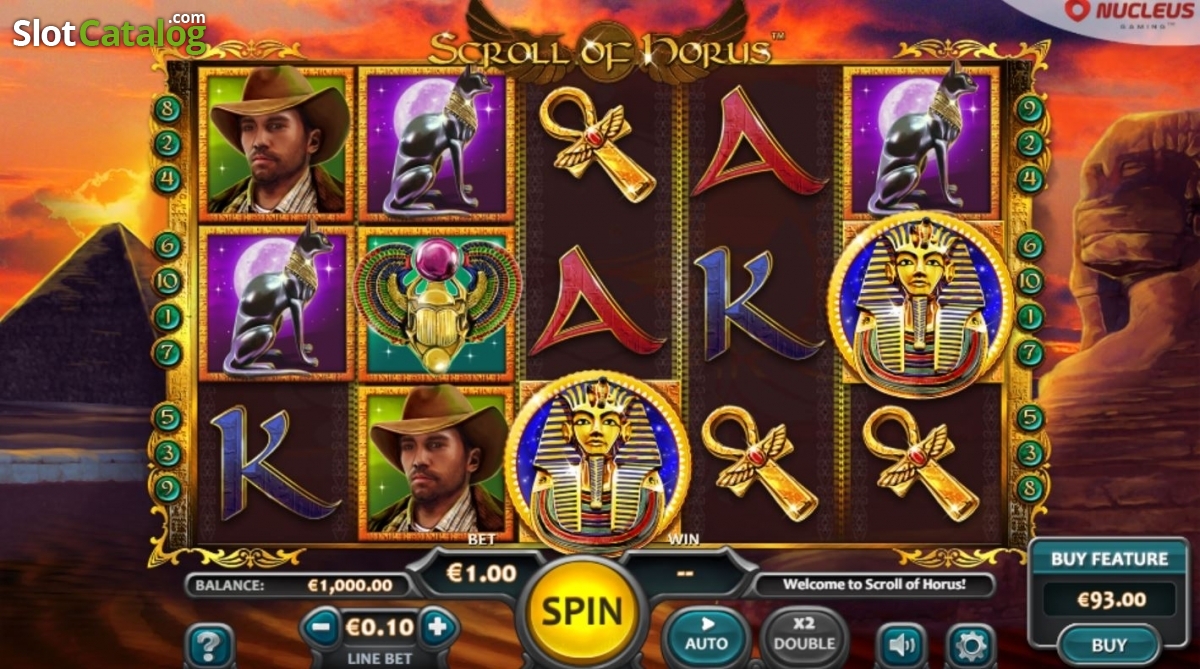Select payline 8 on left side
This screenshot has width=1200, height=669.
tap(167, 108)
